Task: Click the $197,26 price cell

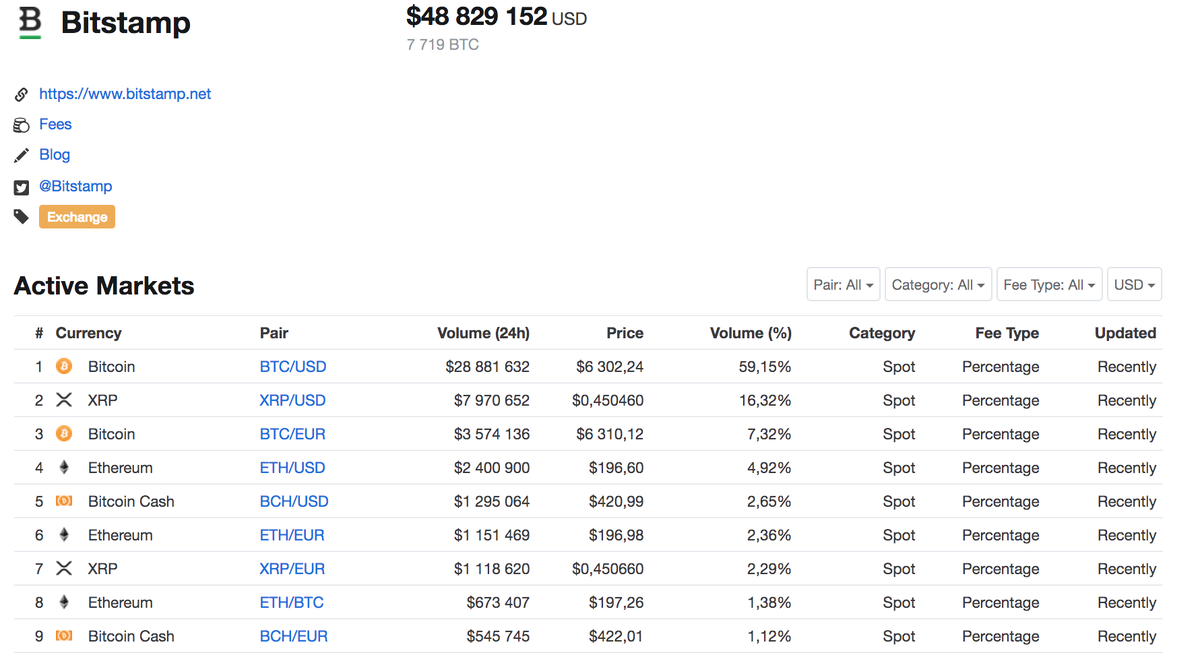Action: pos(615,602)
